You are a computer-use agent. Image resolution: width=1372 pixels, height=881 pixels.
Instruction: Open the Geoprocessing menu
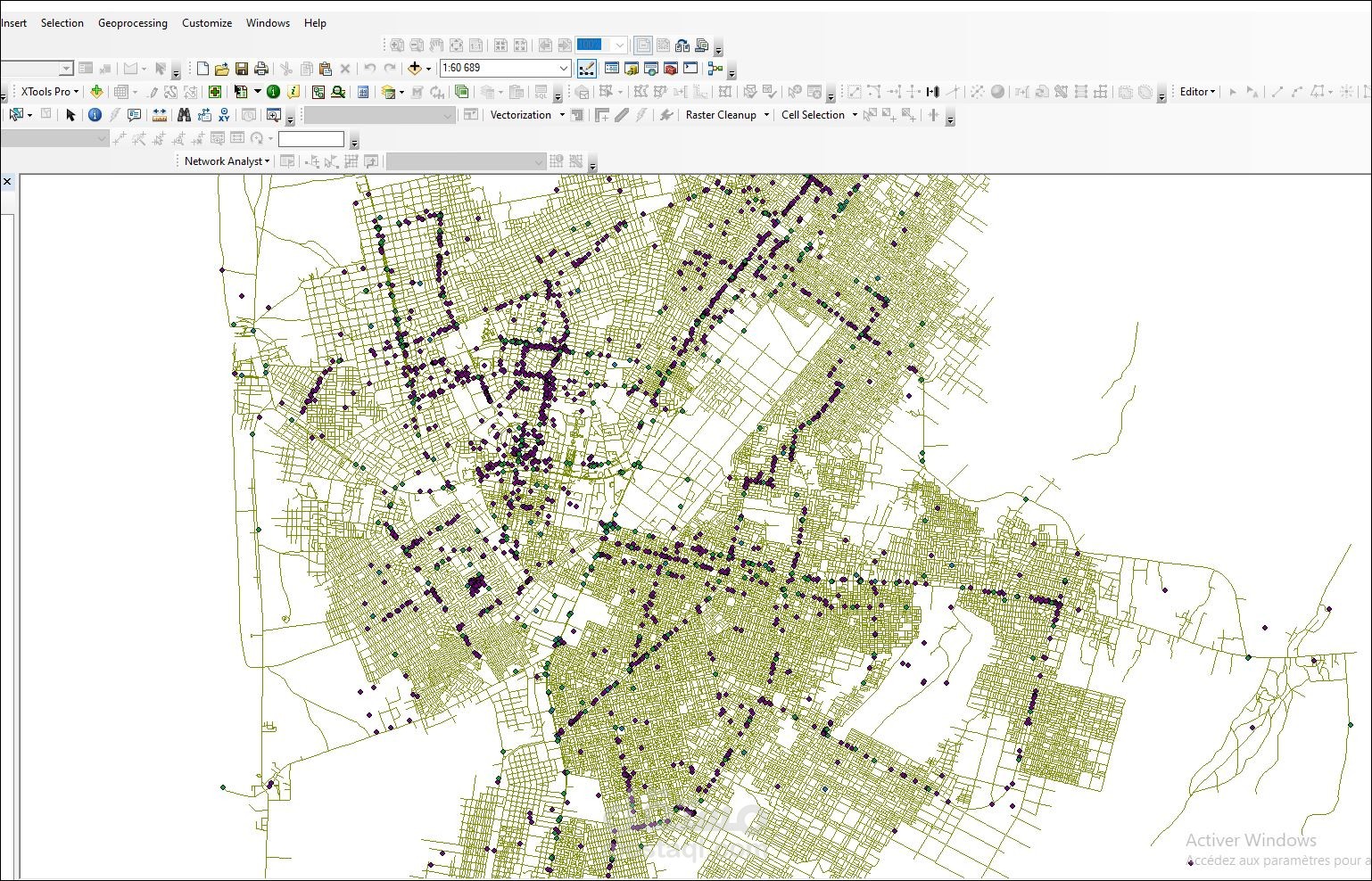point(132,23)
